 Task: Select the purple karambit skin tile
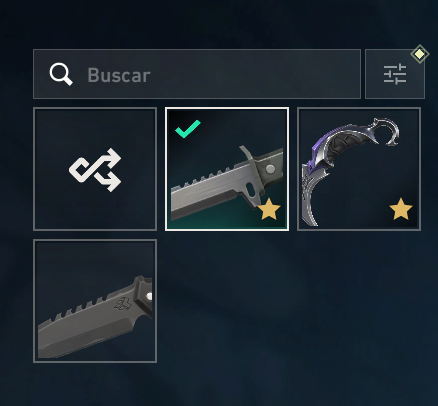[x=359, y=169]
